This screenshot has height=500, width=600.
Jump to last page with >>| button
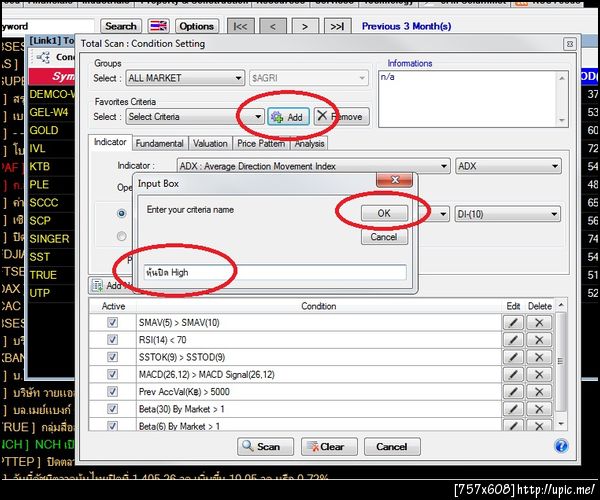tap(338, 26)
